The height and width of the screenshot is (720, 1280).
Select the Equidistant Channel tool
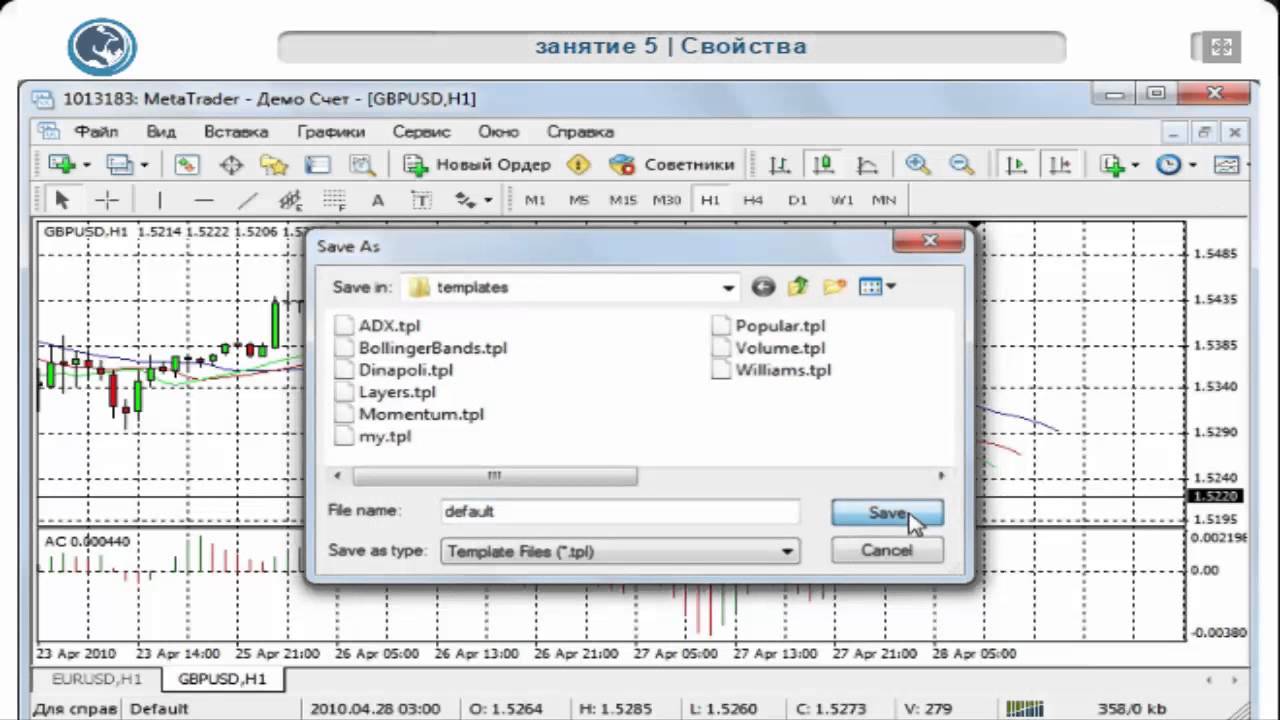291,200
